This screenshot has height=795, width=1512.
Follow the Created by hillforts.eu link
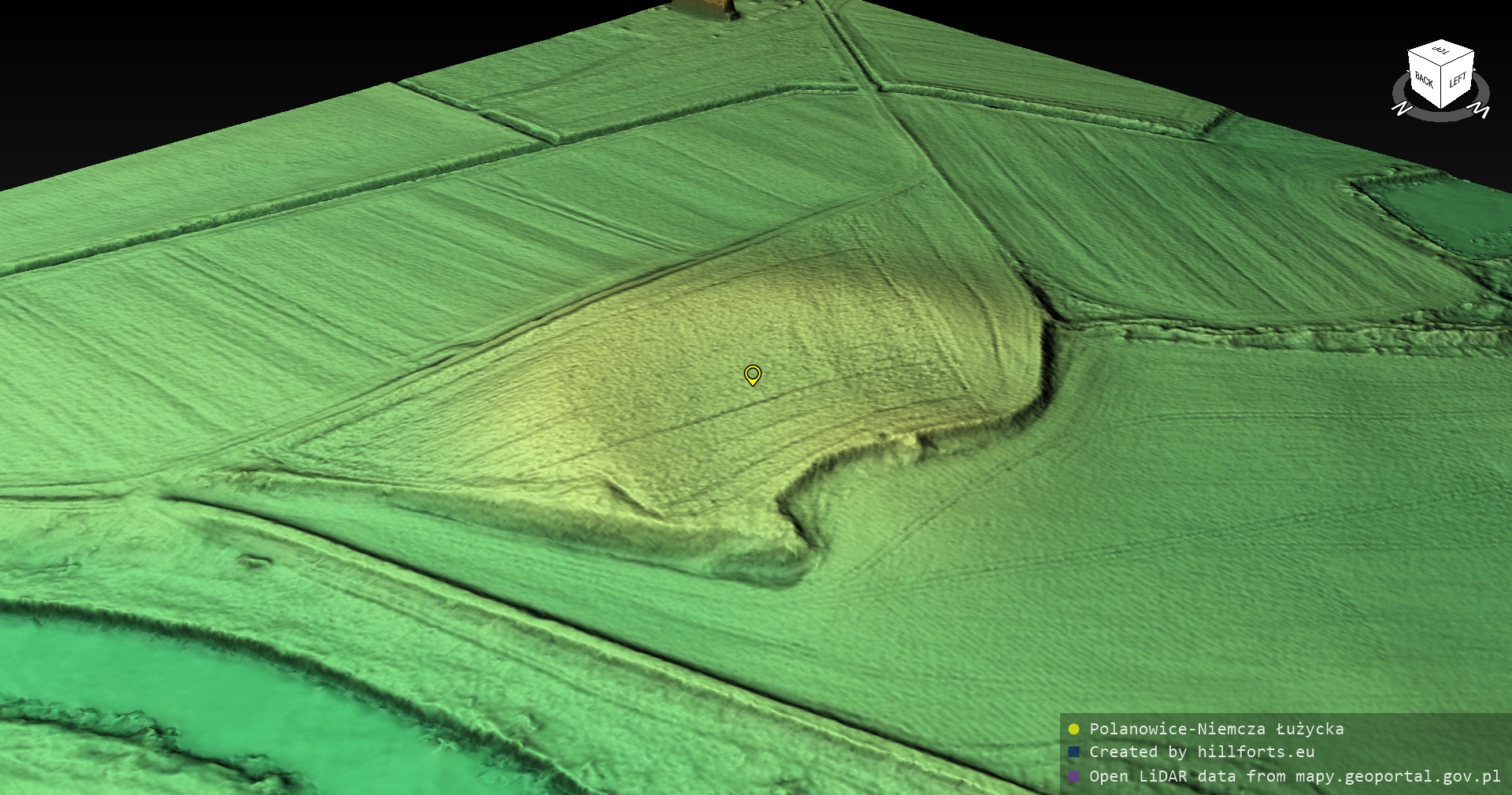point(1202,752)
